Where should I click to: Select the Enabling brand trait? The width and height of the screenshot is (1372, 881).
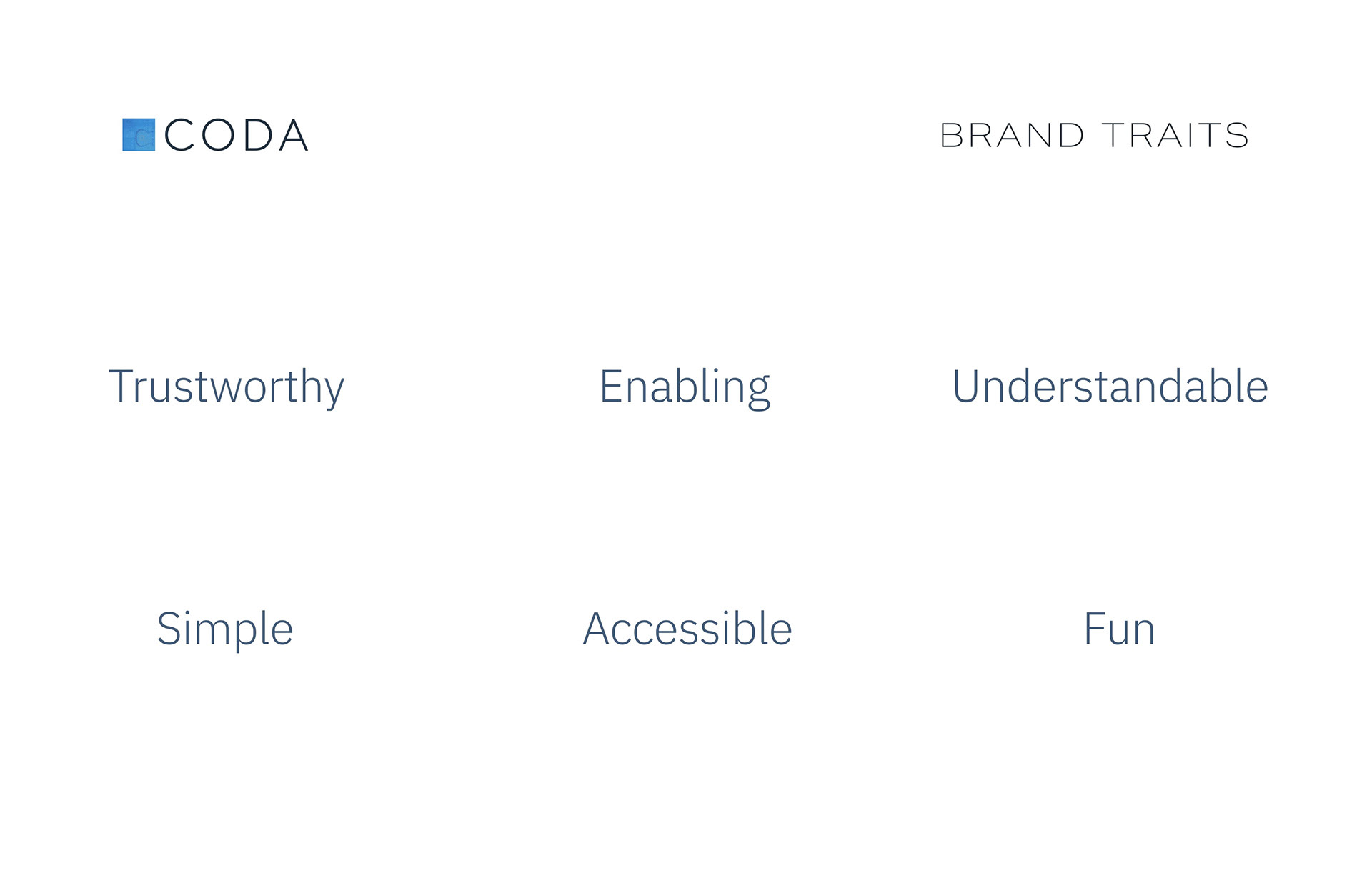(685, 387)
